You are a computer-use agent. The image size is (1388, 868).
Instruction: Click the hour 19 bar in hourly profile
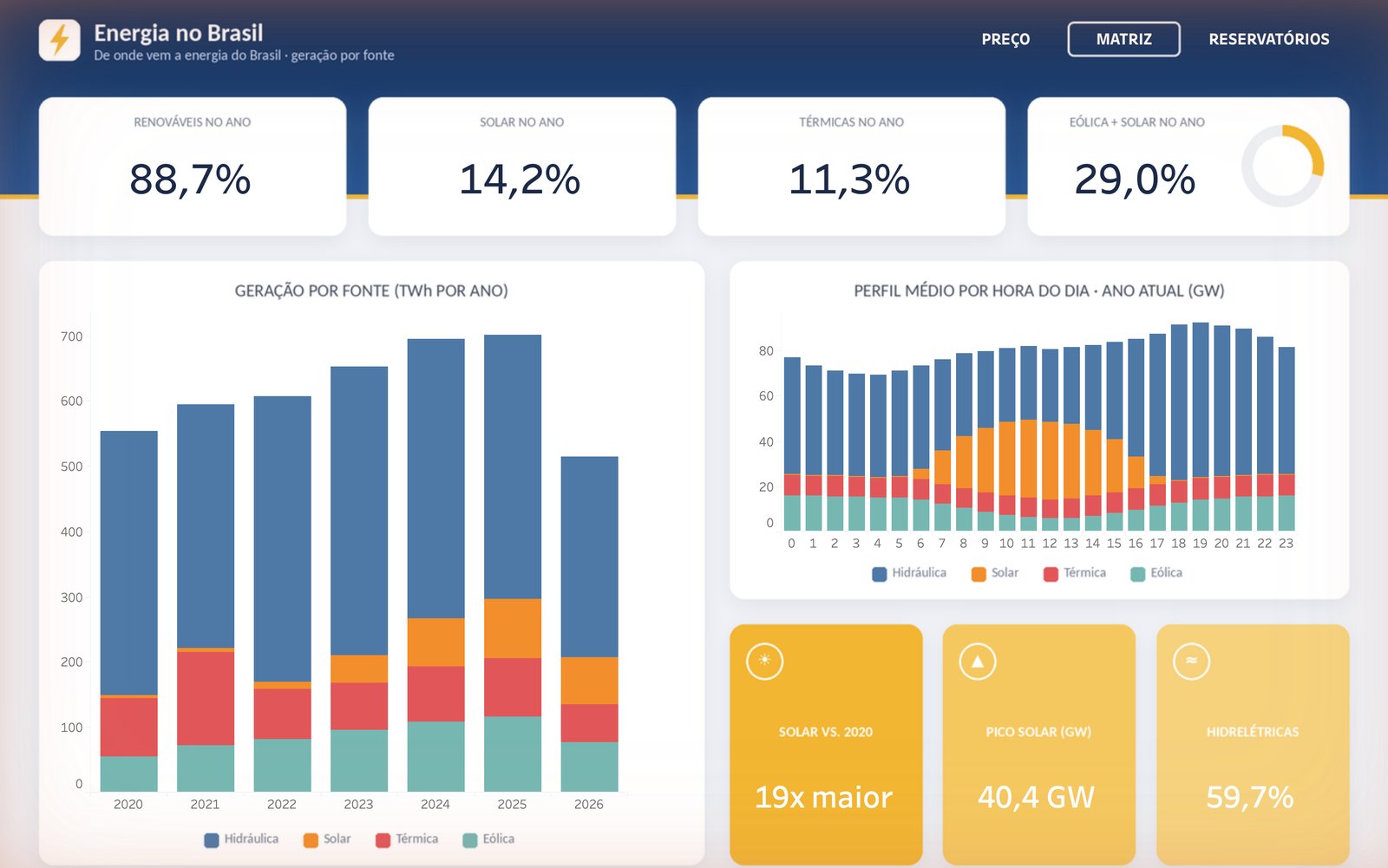(x=1201, y=427)
